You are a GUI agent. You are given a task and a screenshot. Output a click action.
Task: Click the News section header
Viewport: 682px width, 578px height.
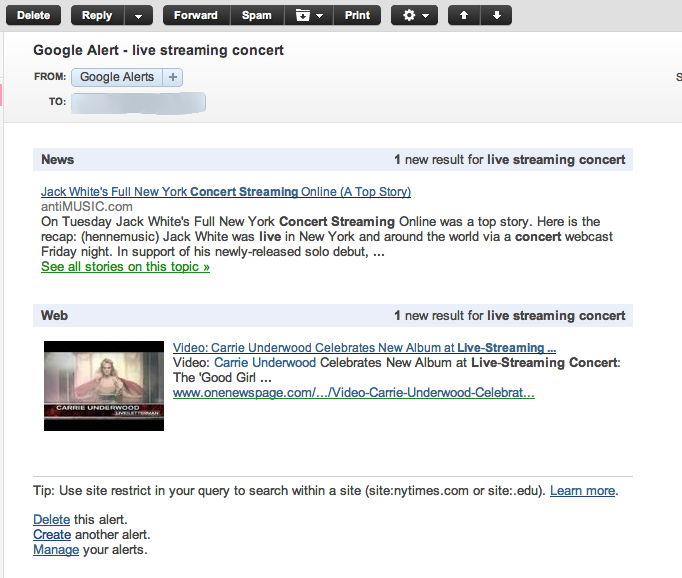(333, 160)
